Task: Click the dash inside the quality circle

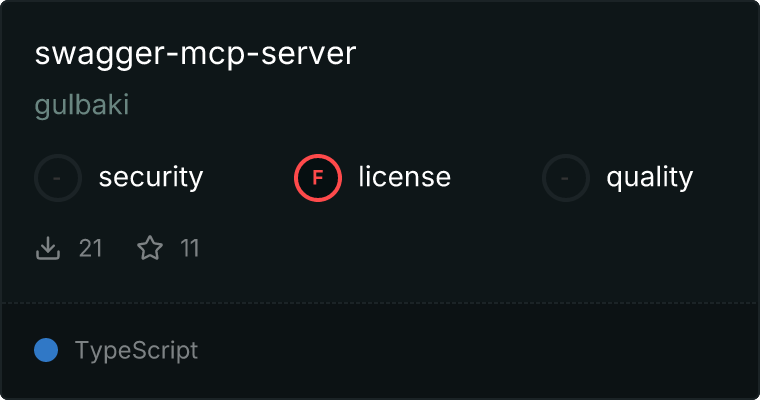Action: tap(565, 178)
